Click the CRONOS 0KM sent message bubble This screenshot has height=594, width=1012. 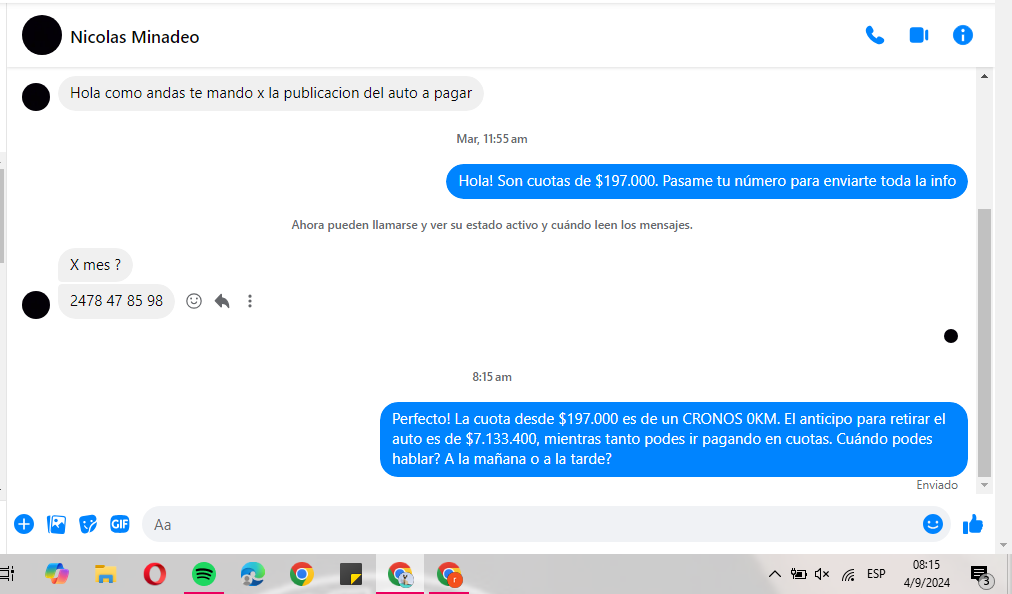pyautogui.click(x=674, y=439)
